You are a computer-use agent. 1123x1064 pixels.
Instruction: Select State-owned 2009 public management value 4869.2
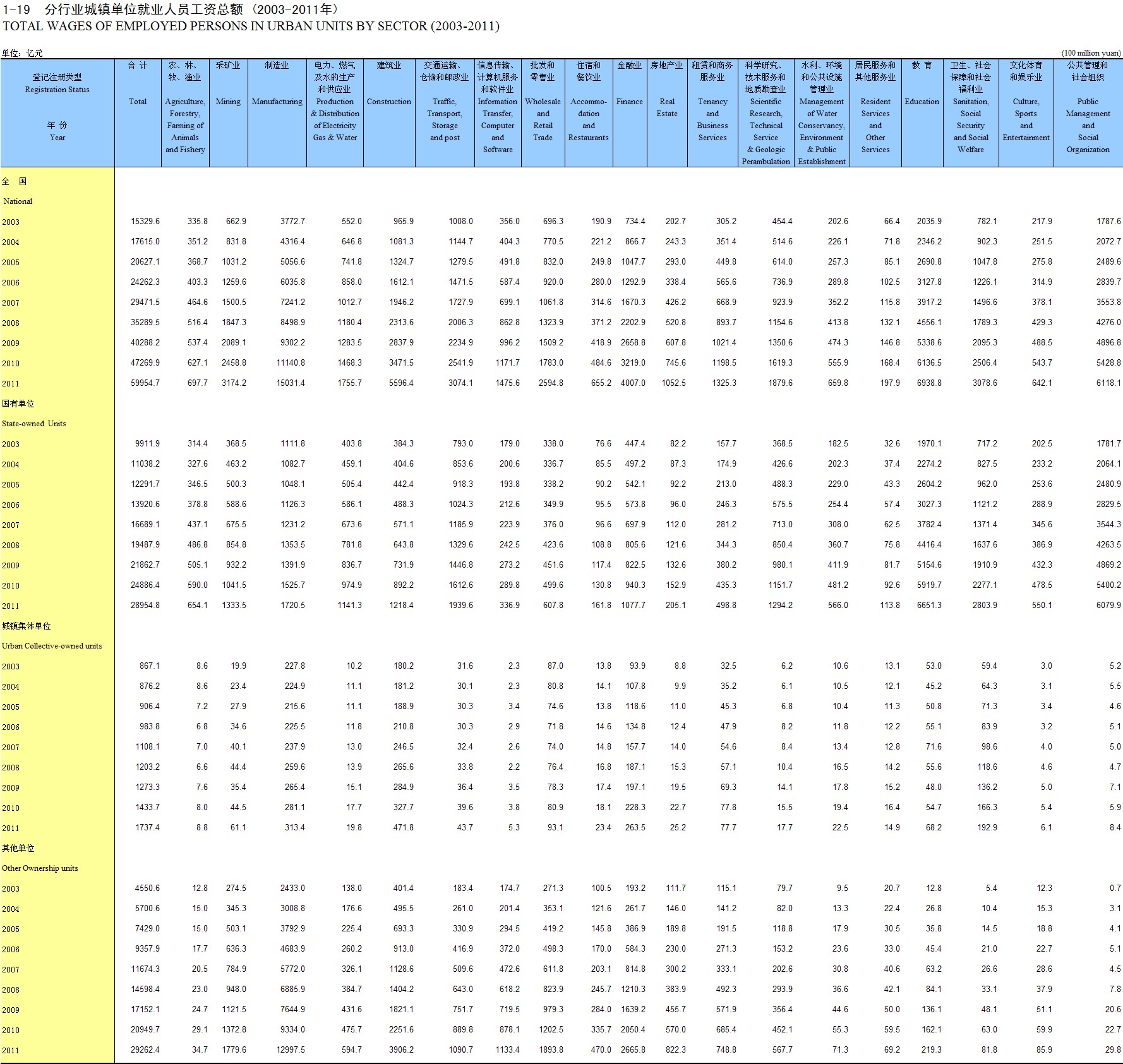coord(1108,565)
